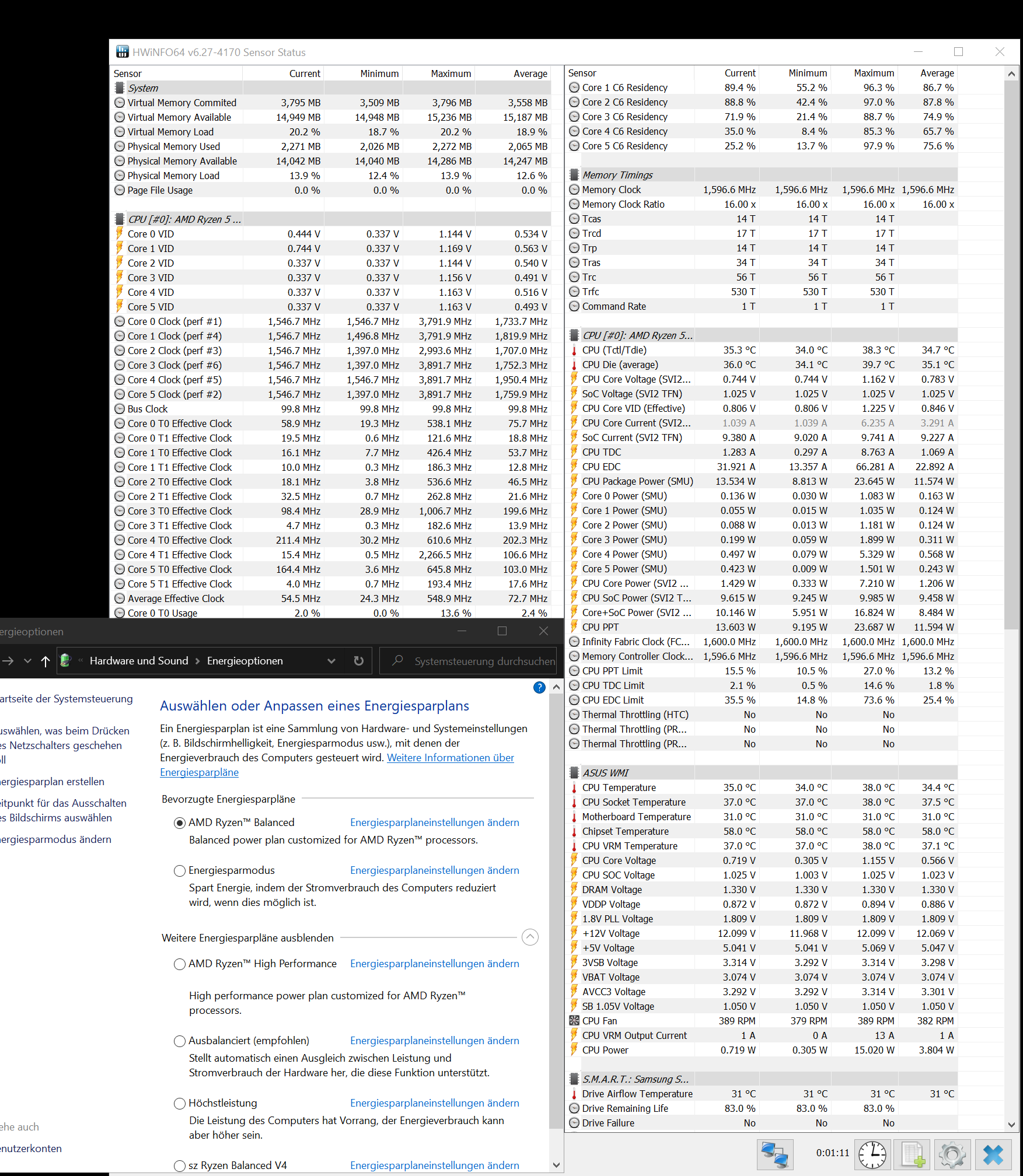Click the breadcrumb chevron before Hardware und Sound

pos(81,661)
